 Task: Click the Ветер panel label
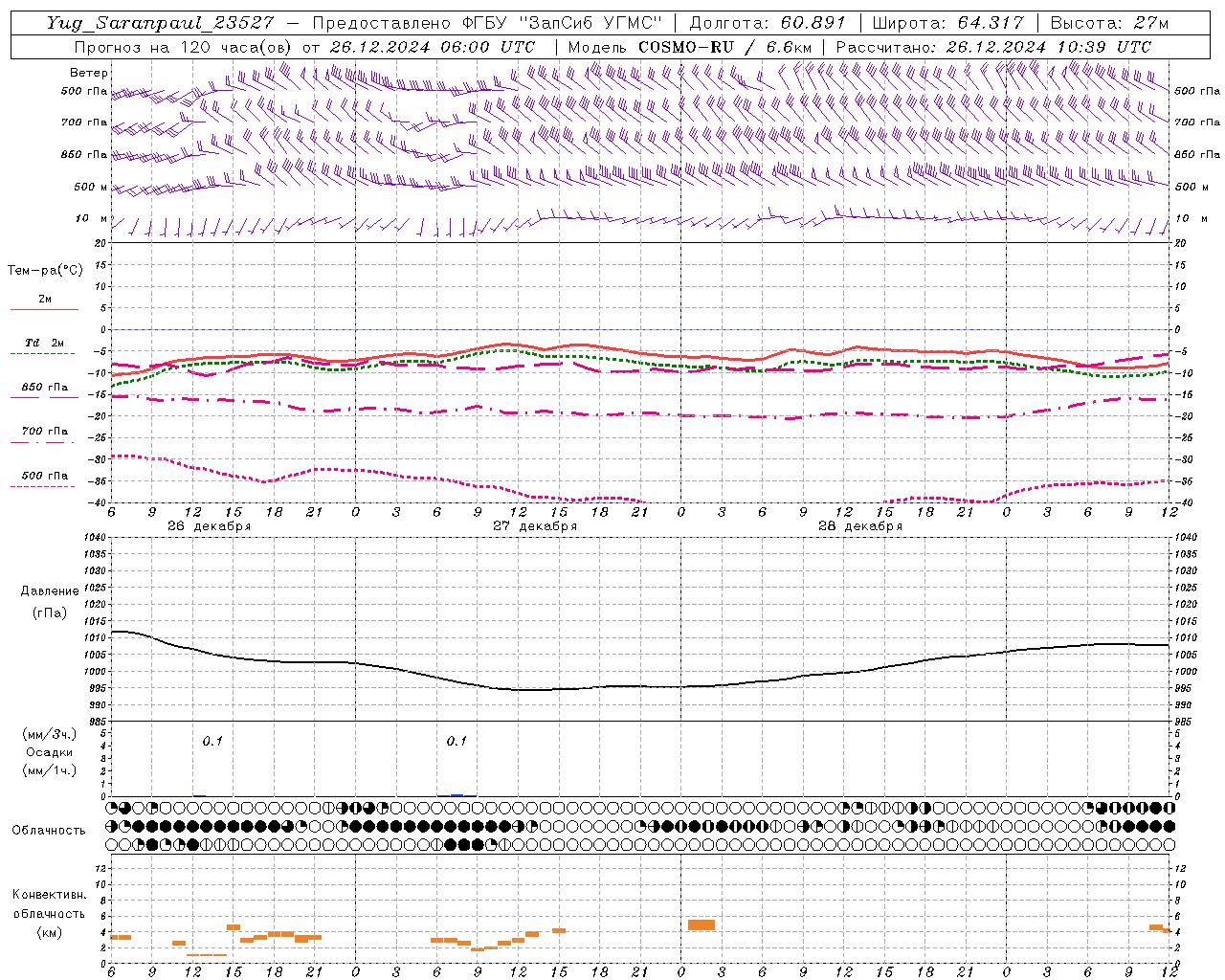[x=89, y=73]
